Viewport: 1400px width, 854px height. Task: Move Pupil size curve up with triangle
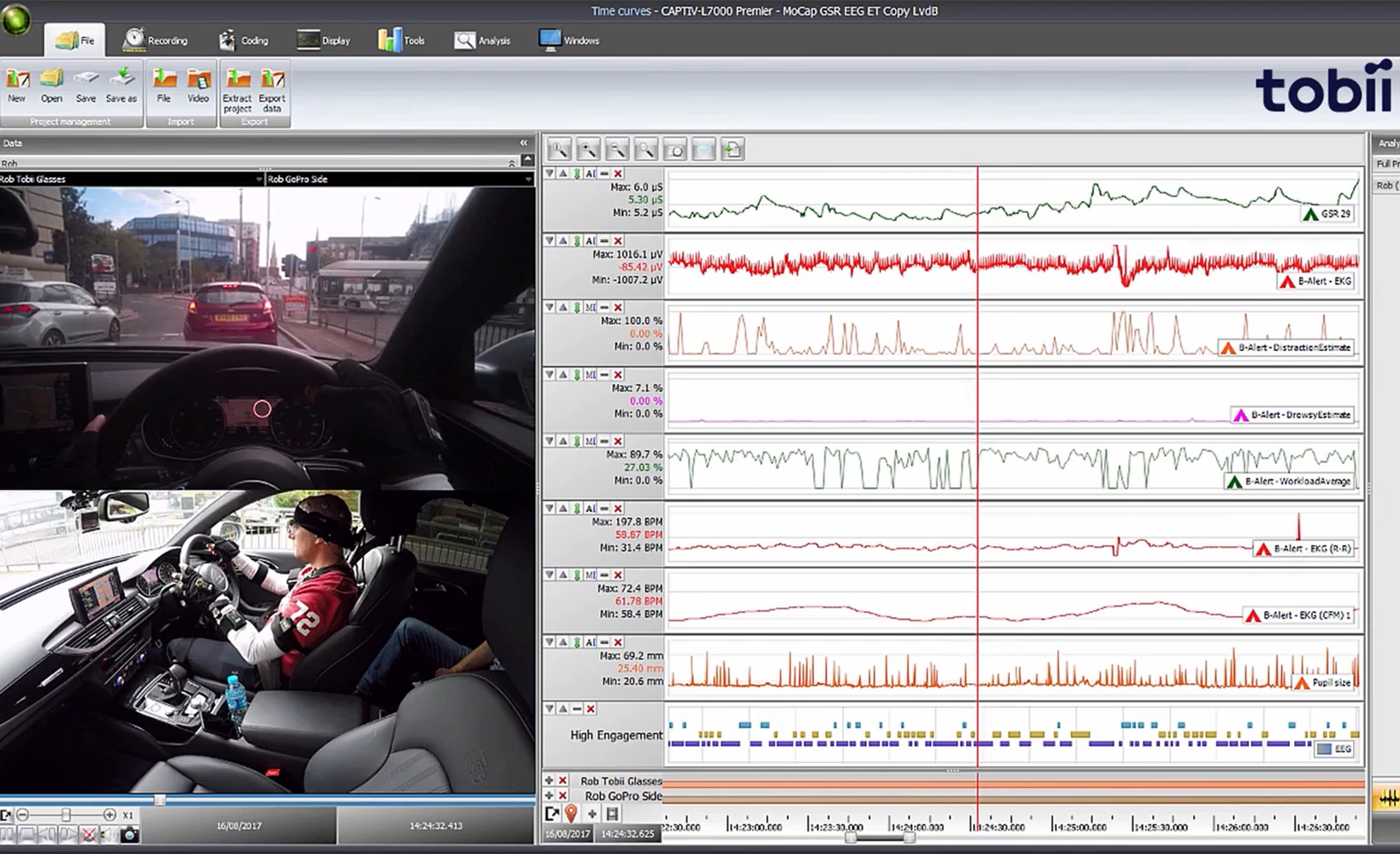click(563, 642)
